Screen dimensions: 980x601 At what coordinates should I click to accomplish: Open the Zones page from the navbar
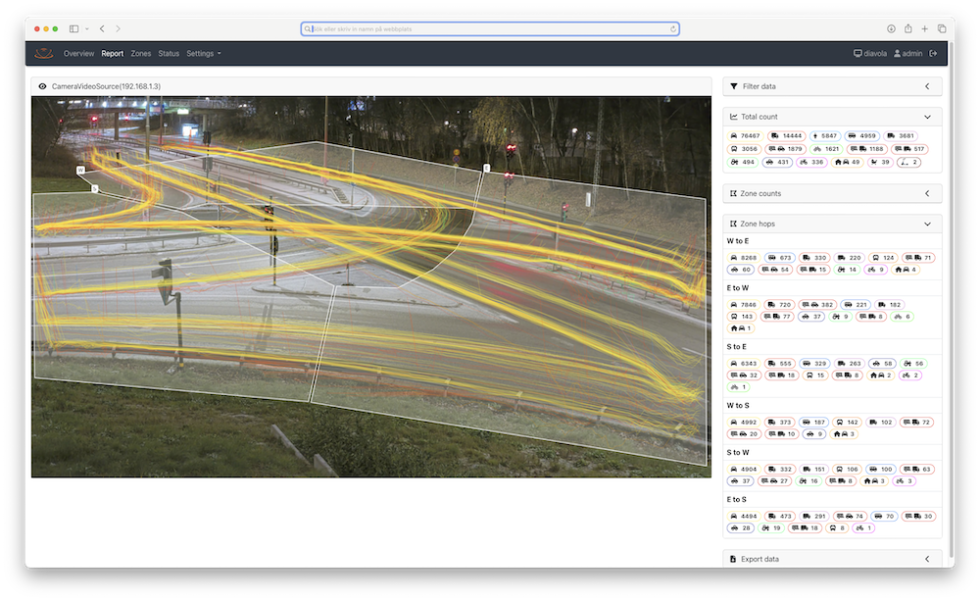[140, 53]
